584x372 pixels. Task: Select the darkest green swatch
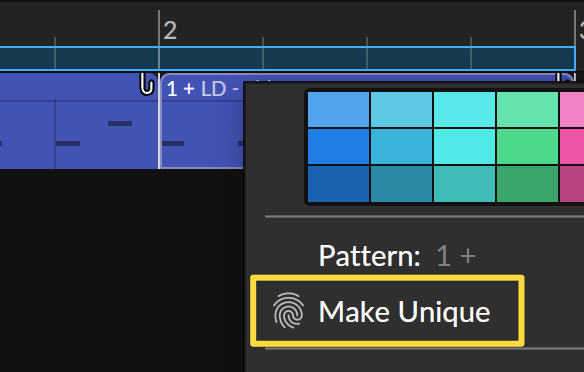tap(527, 184)
